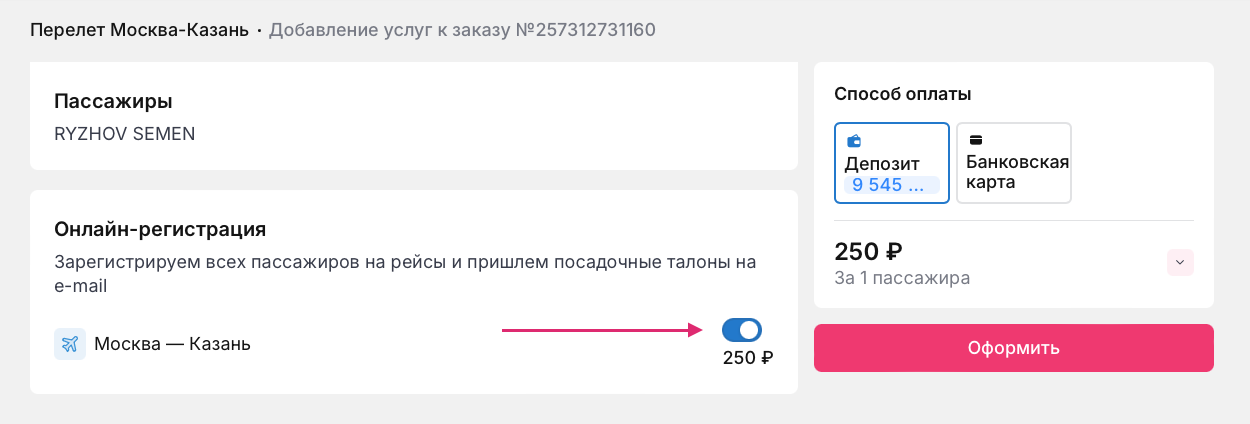Viewport: 1250px width, 424px height.
Task: Disable the online registration toggle
Action: tap(741, 330)
